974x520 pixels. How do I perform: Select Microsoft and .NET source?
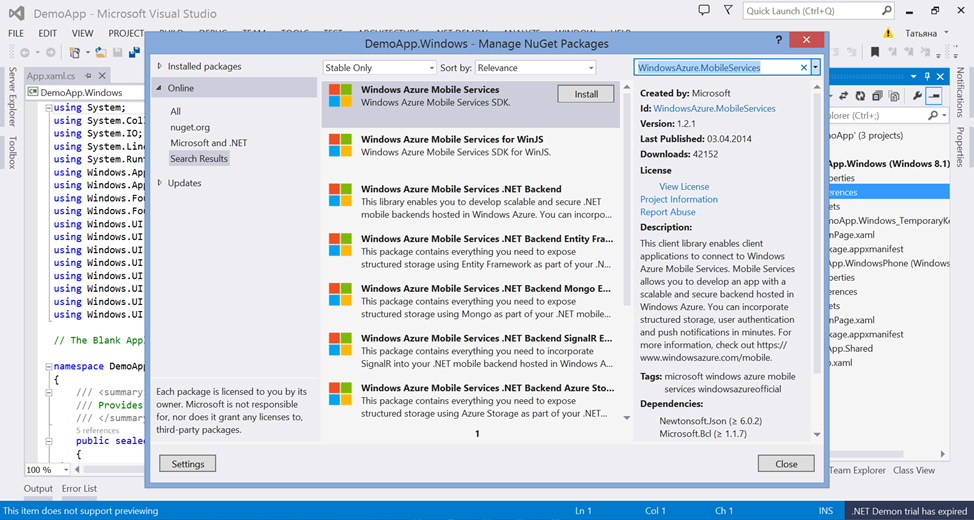pos(209,143)
